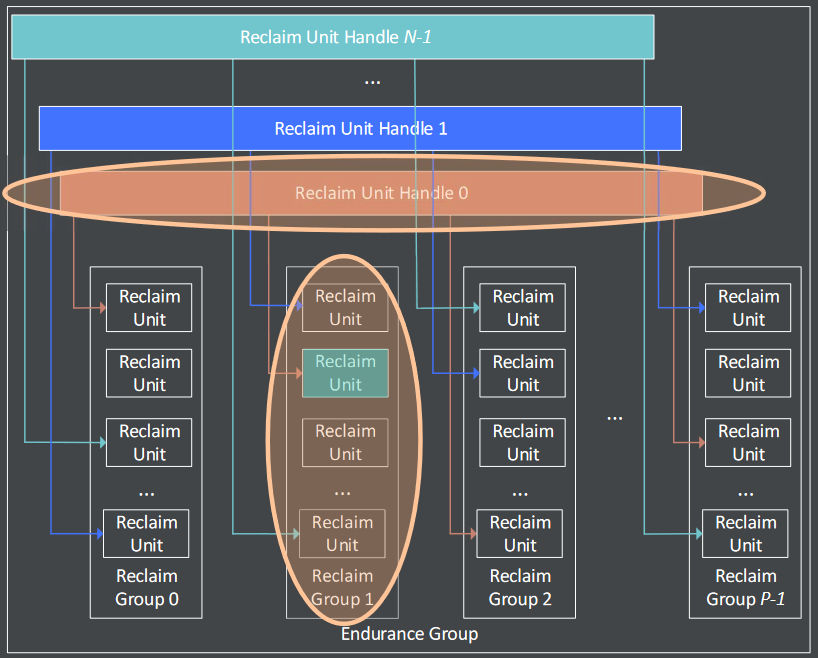Viewport: 818px width, 658px height.
Task: Click the bottom Reclaim Unit in Group P-1
Action: (x=745, y=534)
